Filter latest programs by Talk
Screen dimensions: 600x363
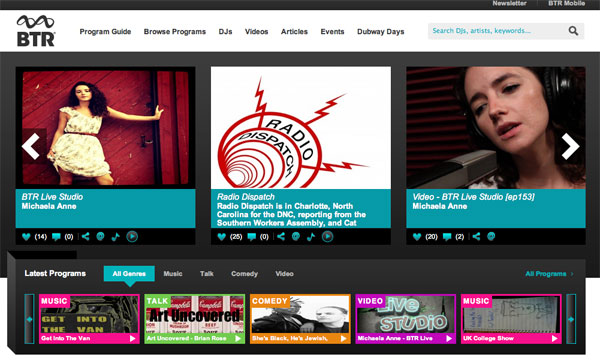click(x=207, y=273)
